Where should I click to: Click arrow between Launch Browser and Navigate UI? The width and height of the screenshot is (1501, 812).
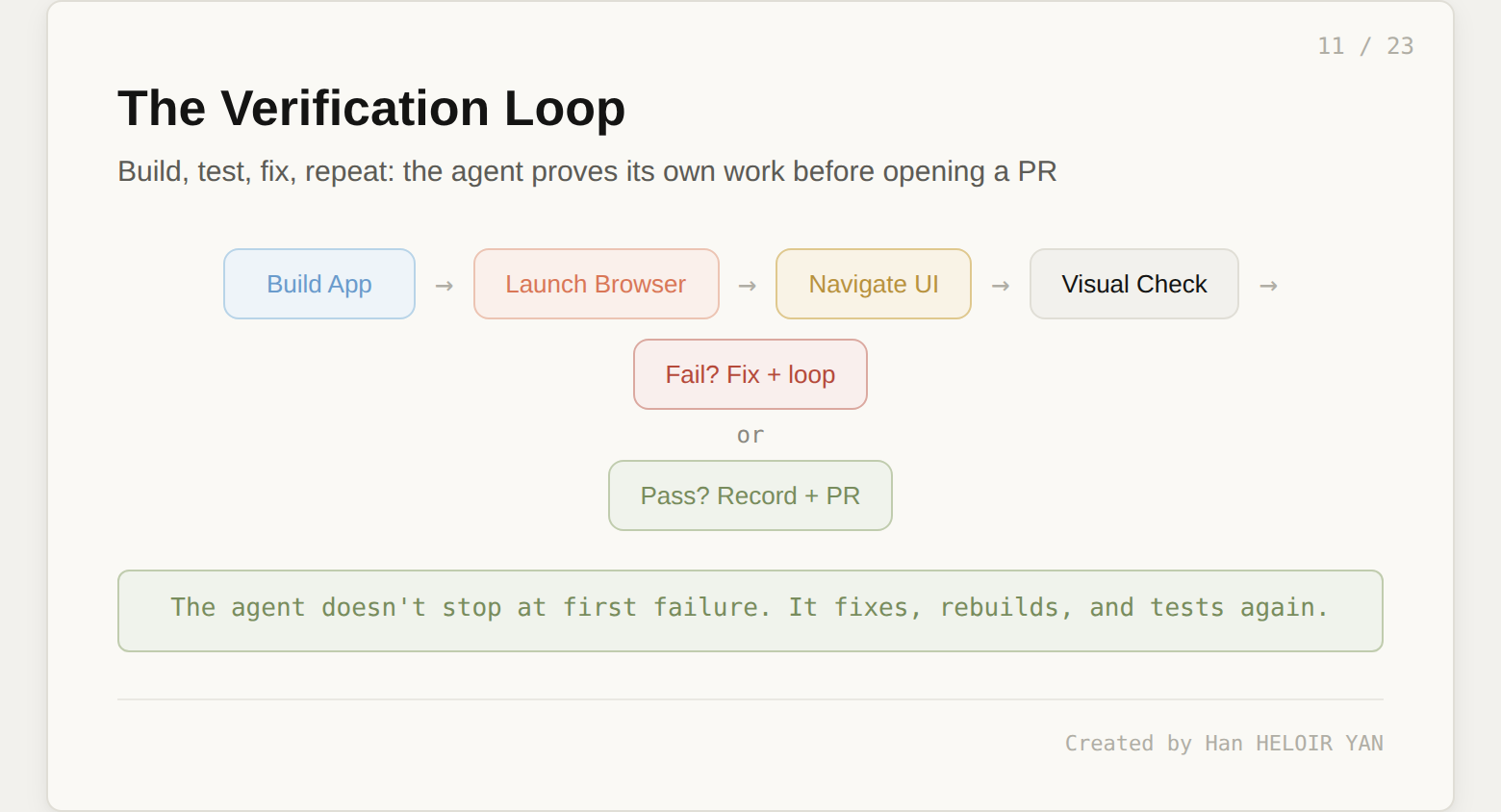click(747, 286)
